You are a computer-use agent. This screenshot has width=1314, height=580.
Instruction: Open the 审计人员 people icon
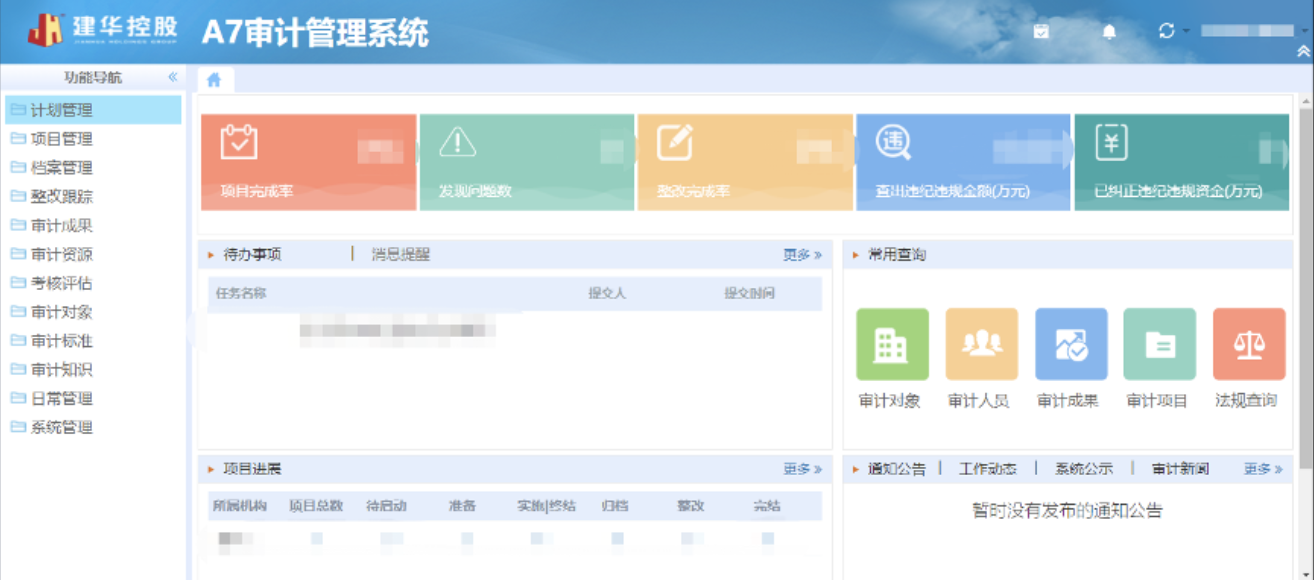(x=981, y=345)
